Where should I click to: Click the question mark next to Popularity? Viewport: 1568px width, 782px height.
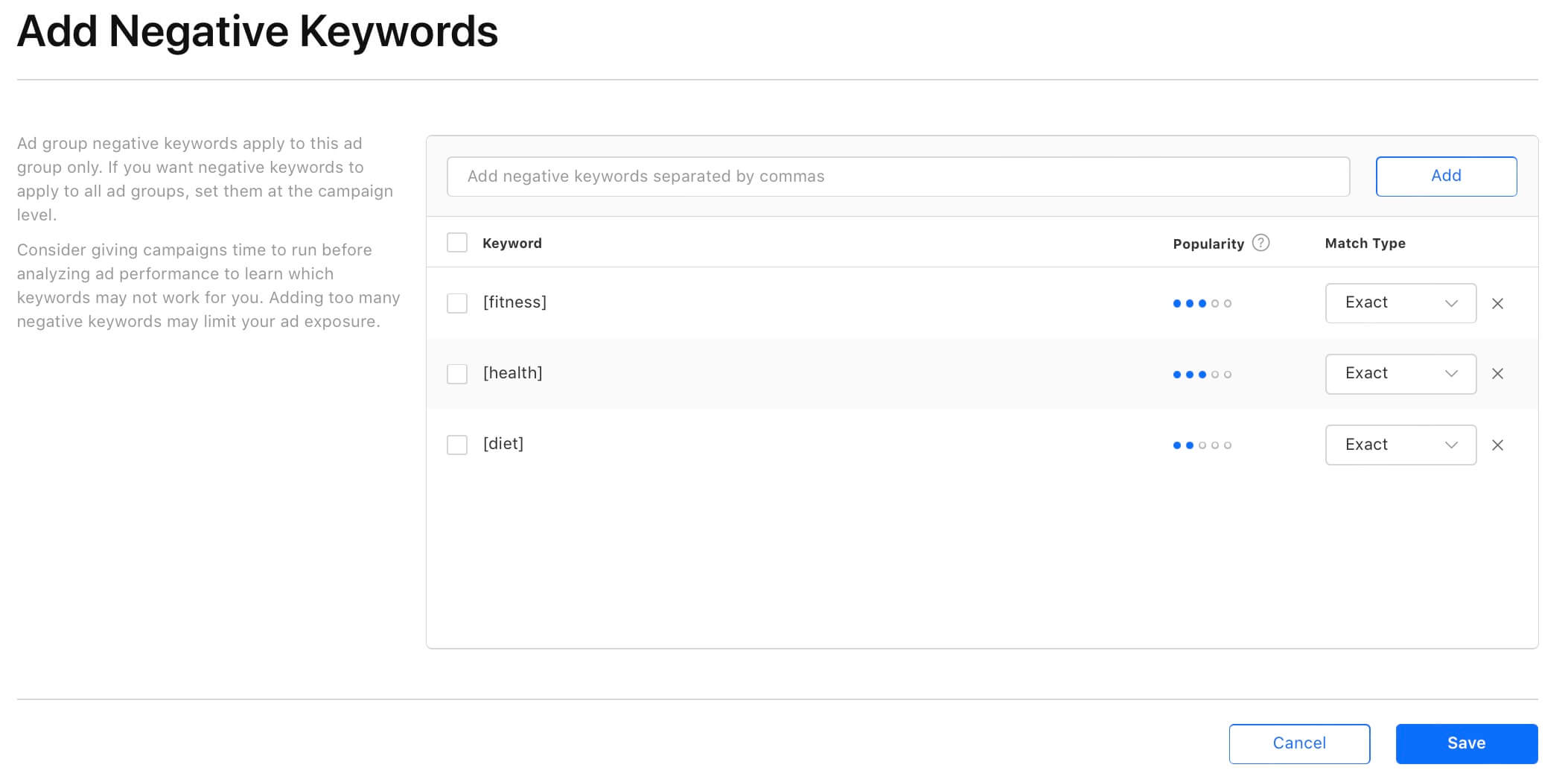[x=1260, y=243]
